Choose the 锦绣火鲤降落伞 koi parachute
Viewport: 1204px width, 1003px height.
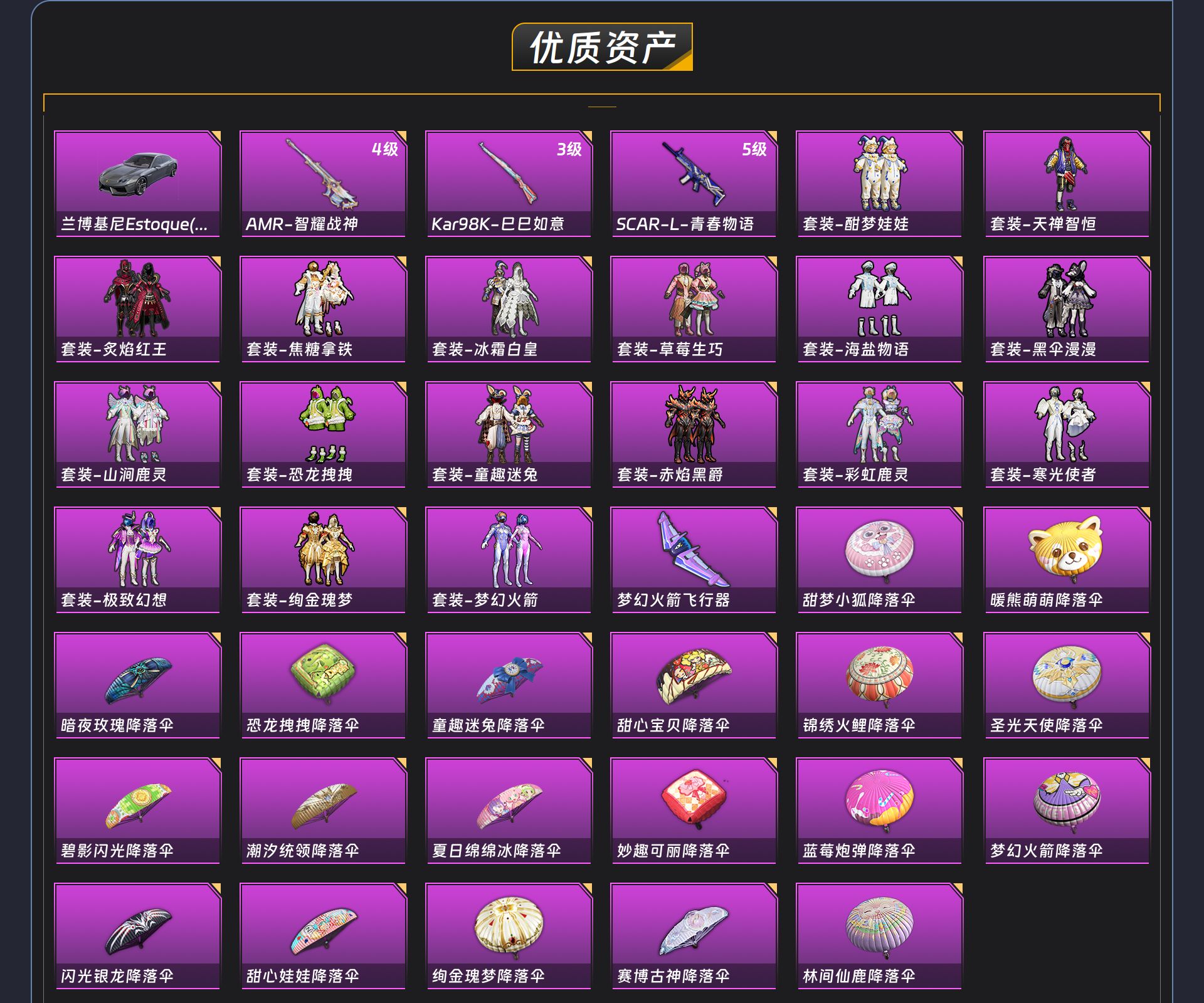[879, 685]
